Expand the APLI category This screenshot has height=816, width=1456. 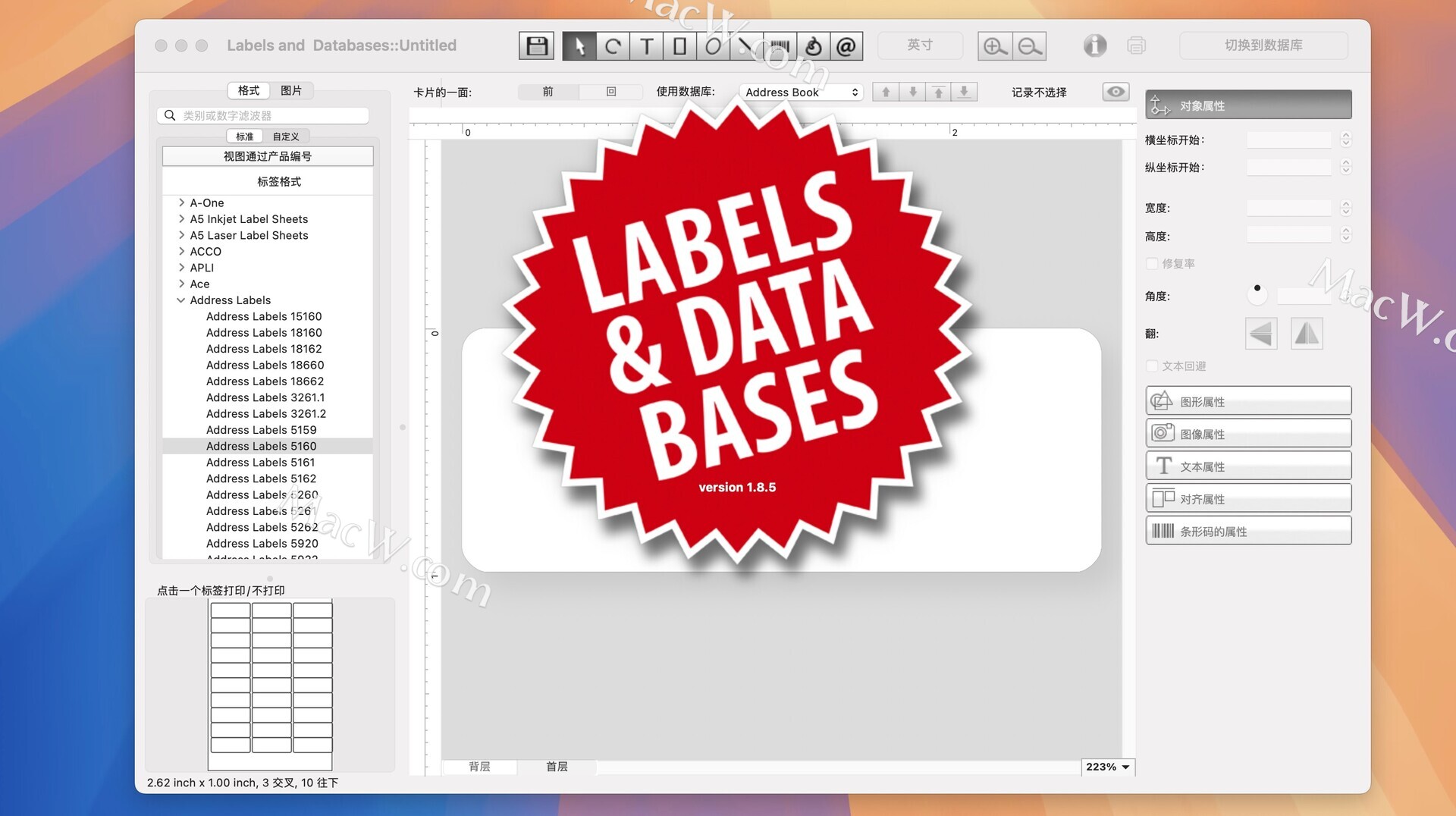point(181,268)
